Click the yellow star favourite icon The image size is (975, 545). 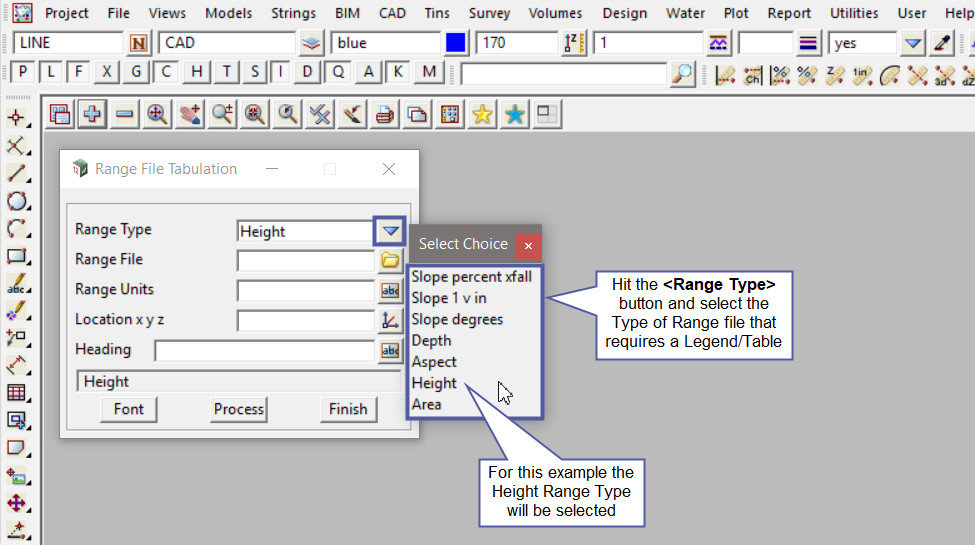click(483, 114)
